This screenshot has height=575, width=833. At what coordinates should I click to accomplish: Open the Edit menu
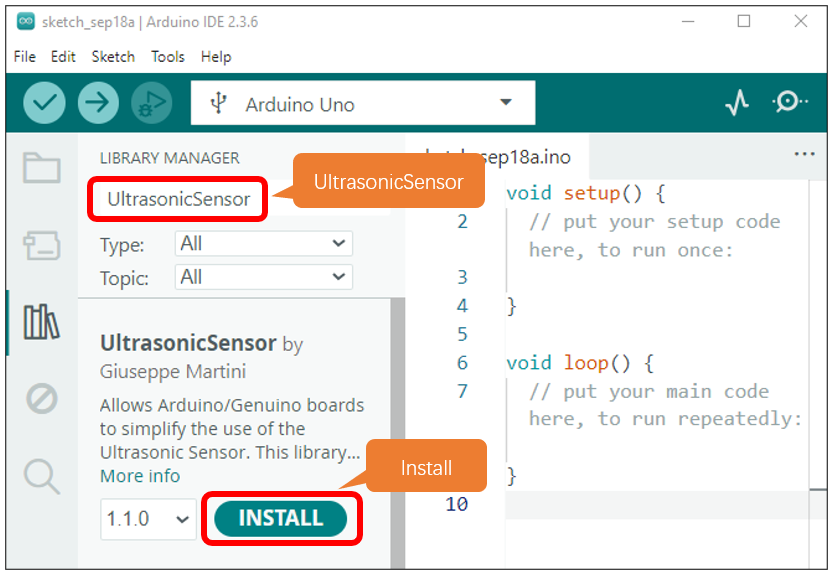[x=63, y=56]
